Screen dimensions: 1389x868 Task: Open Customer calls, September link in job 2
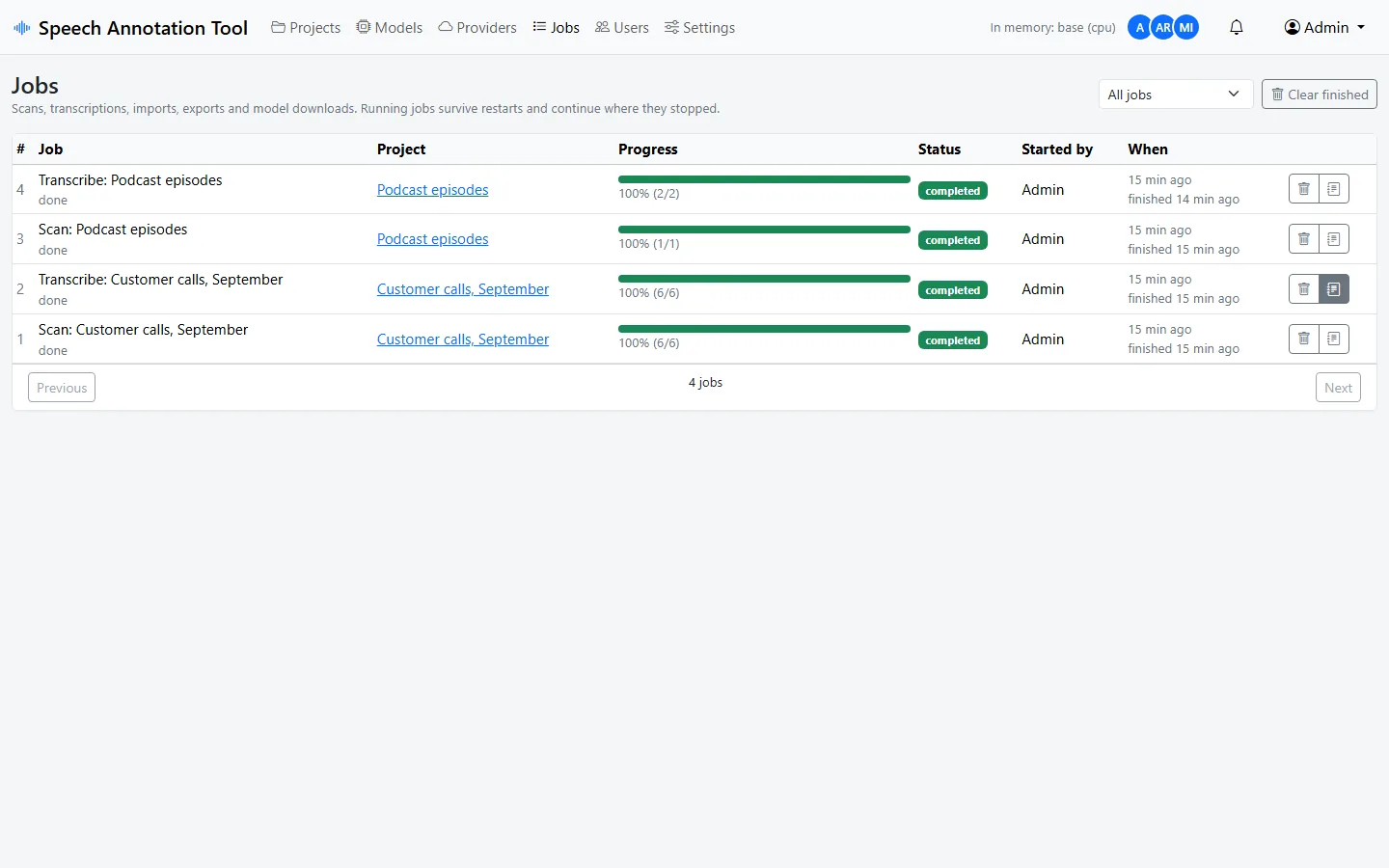(463, 289)
